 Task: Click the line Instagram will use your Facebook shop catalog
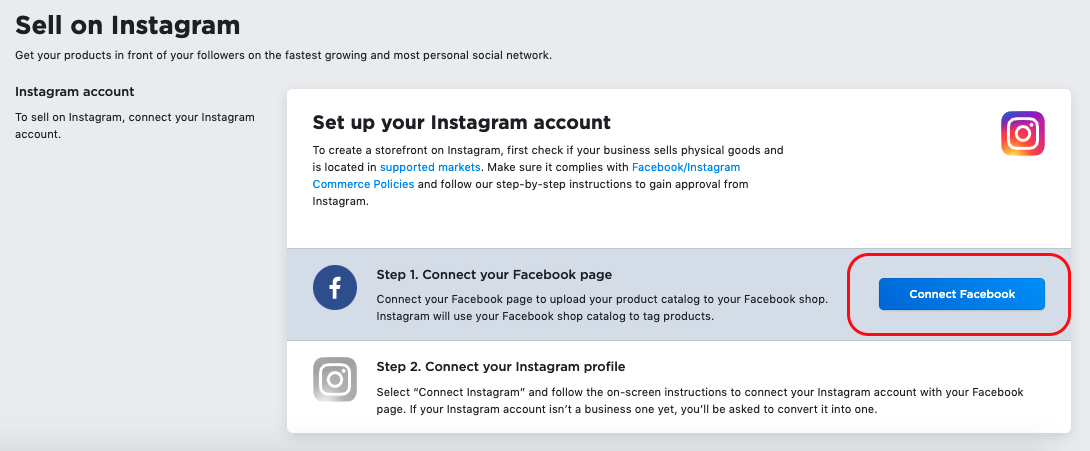coord(546,316)
